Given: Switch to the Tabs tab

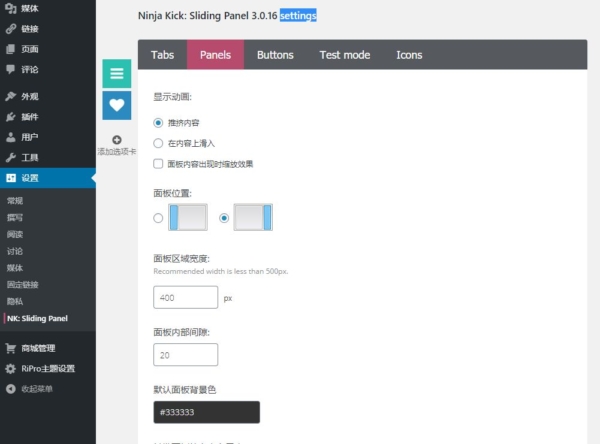Looking at the screenshot, I should coord(162,55).
